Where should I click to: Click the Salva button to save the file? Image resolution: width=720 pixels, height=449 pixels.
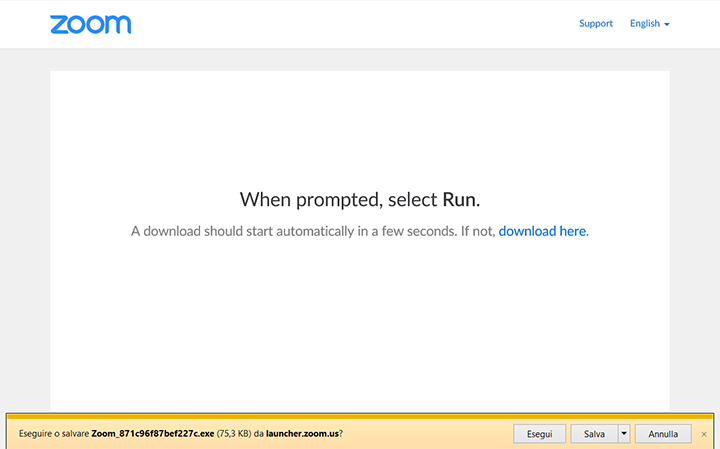point(594,434)
